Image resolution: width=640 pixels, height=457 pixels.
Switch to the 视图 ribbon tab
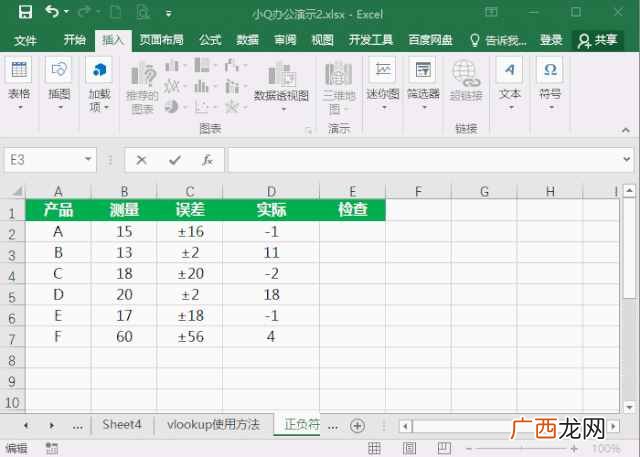click(x=322, y=40)
